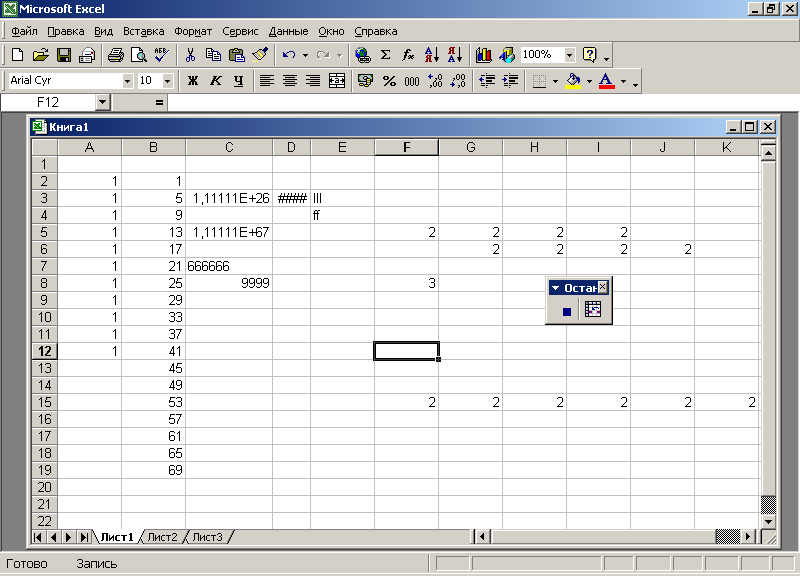Click the Copy icon
Viewport: 800px width, 576px height.
pyautogui.click(x=213, y=55)
